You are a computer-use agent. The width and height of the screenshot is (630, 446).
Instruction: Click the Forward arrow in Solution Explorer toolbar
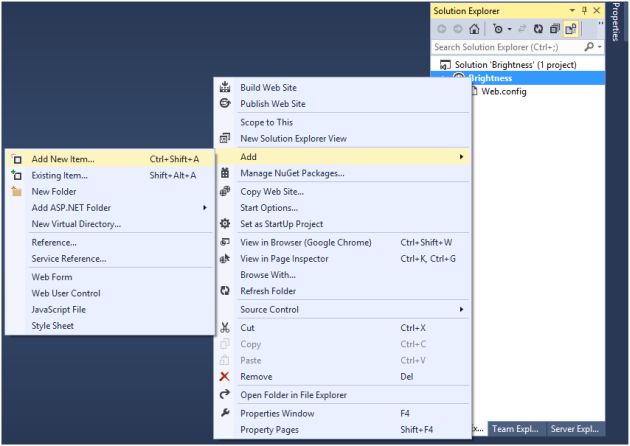coord(458,29)
